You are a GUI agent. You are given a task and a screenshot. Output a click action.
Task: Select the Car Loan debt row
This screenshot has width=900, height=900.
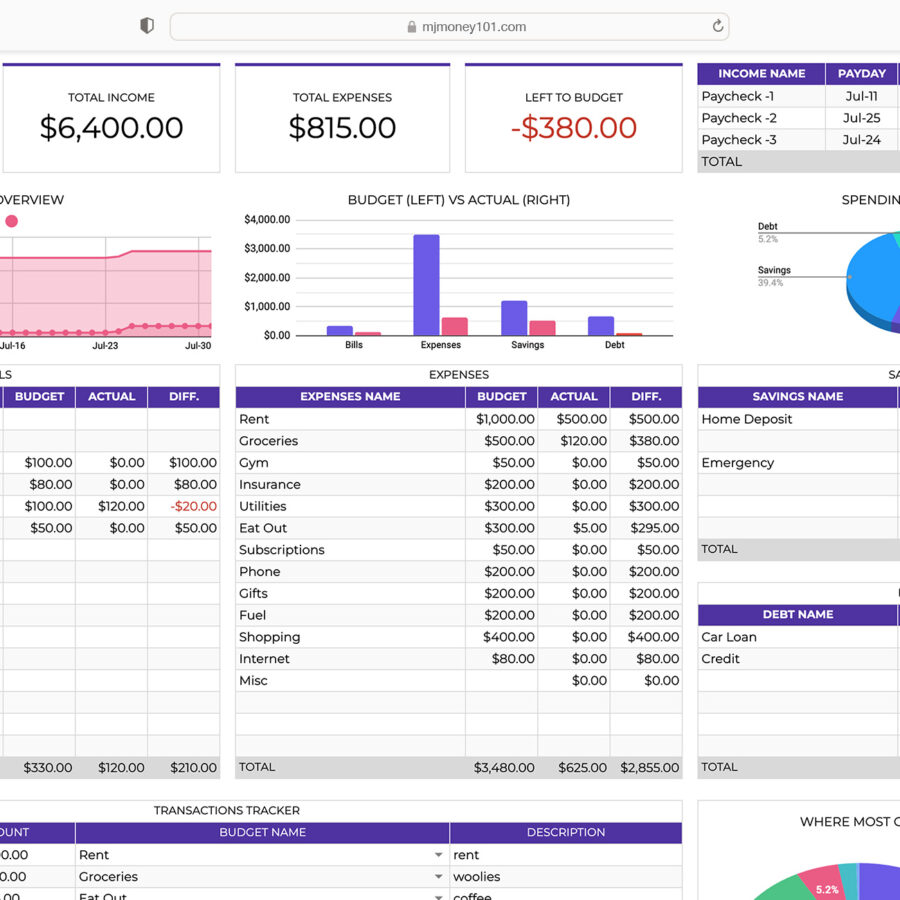coord(798,637)
